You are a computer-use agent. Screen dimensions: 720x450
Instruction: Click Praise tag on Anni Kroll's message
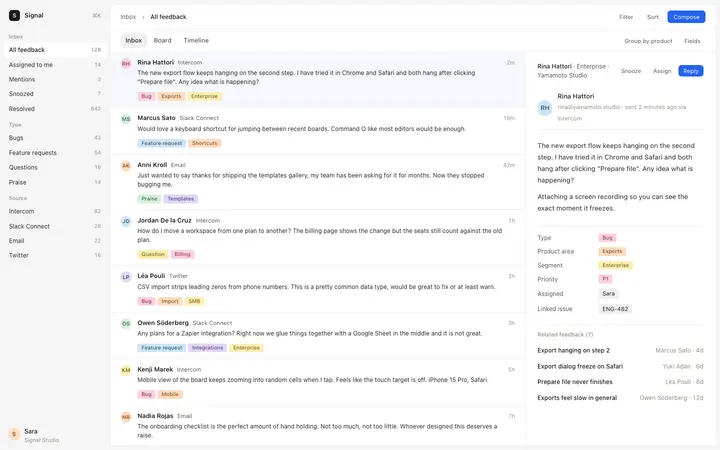click(x=149, y=199)
